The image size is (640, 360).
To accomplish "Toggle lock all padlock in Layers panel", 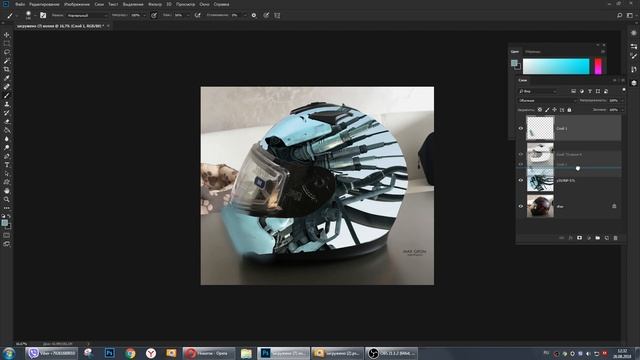I will [x=569, y=110].
